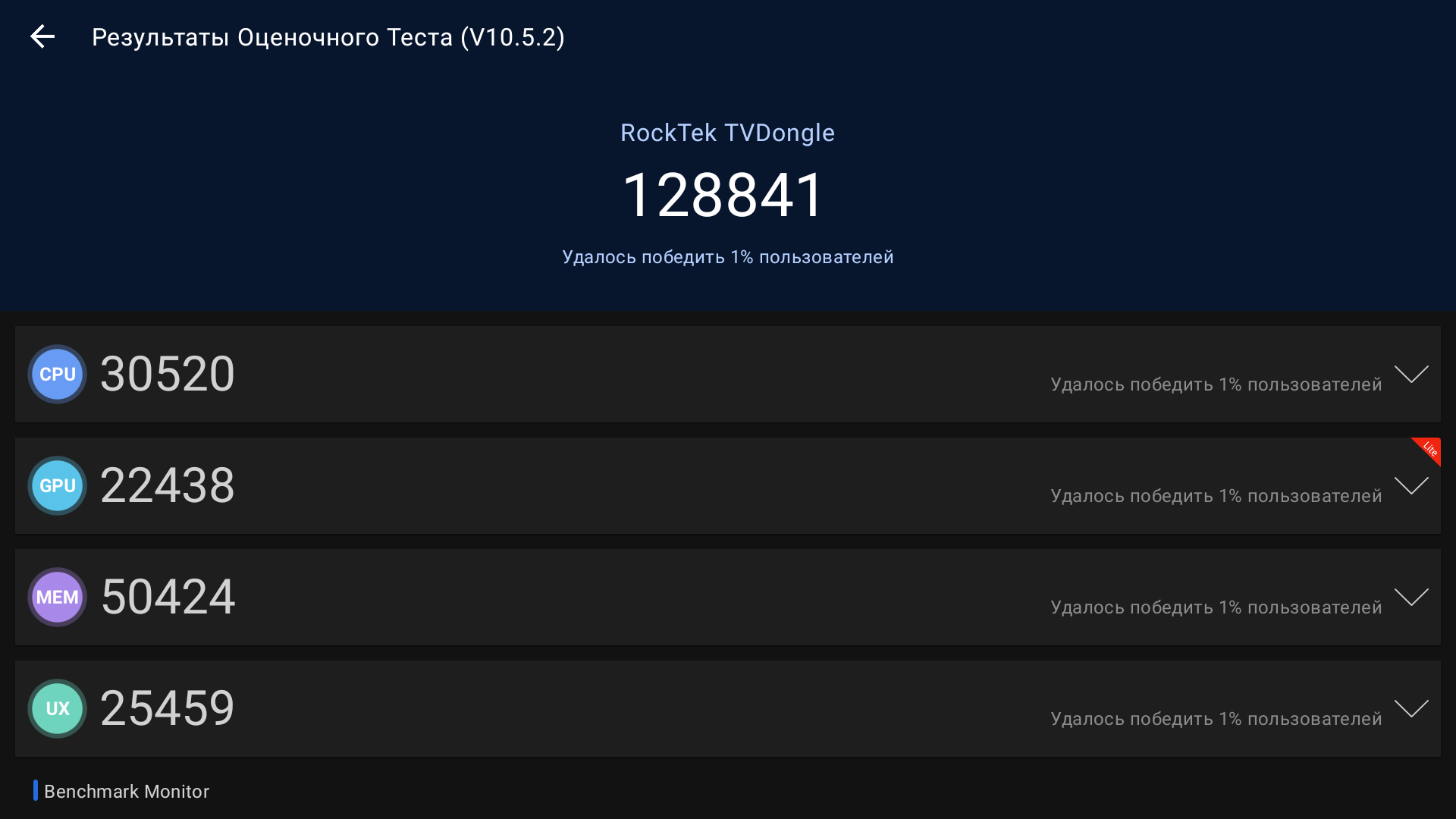Click the page title with version V10.5.2
Screen dimensions: 1456x819
tap(328, 37)
